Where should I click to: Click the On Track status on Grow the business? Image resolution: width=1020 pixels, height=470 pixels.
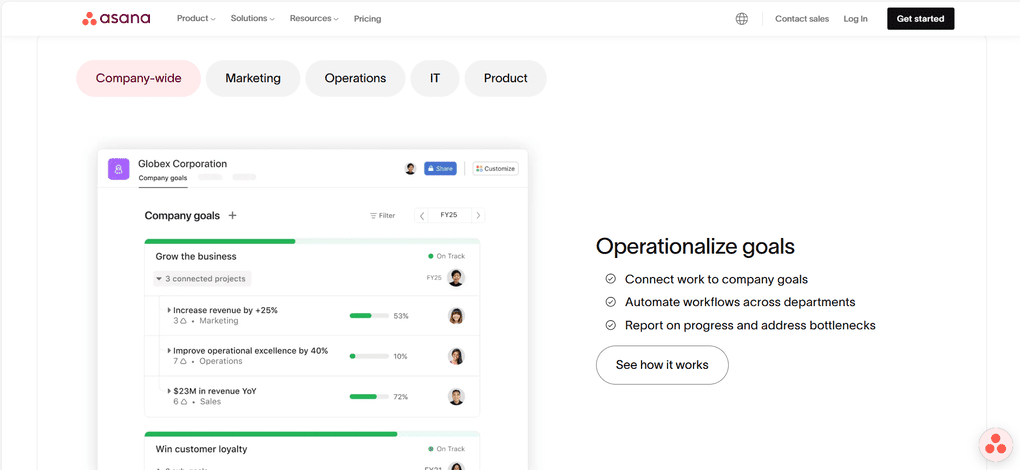[x=446, y=256]
